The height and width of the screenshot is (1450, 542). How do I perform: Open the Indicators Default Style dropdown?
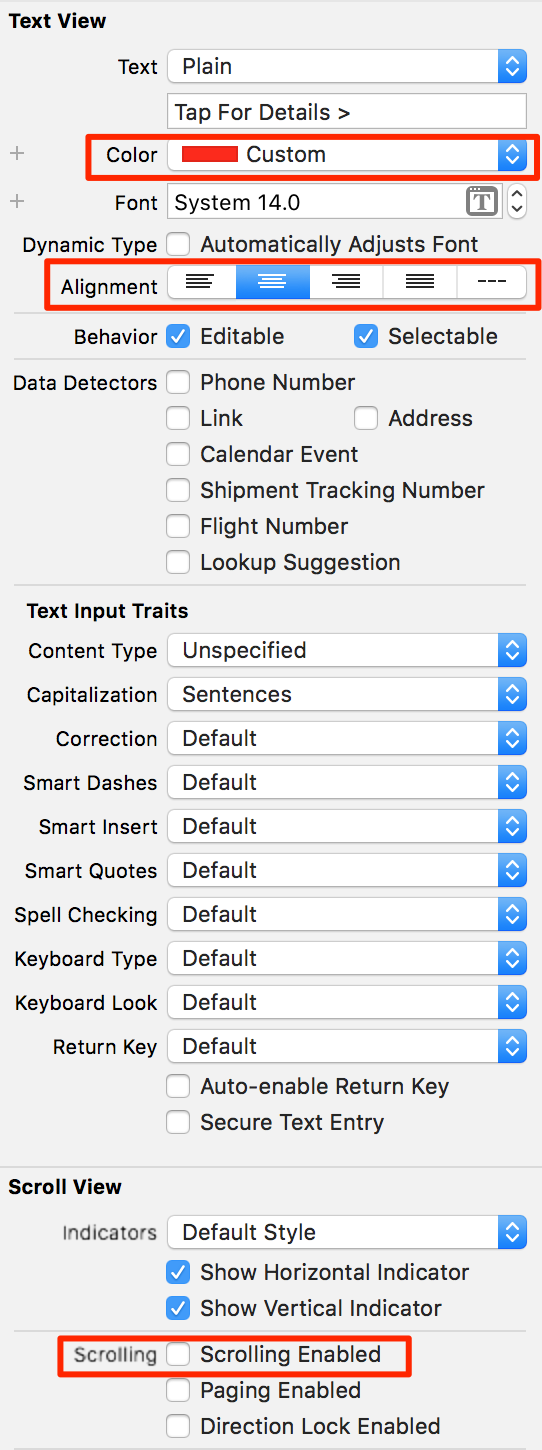(x=347, y=1232)
